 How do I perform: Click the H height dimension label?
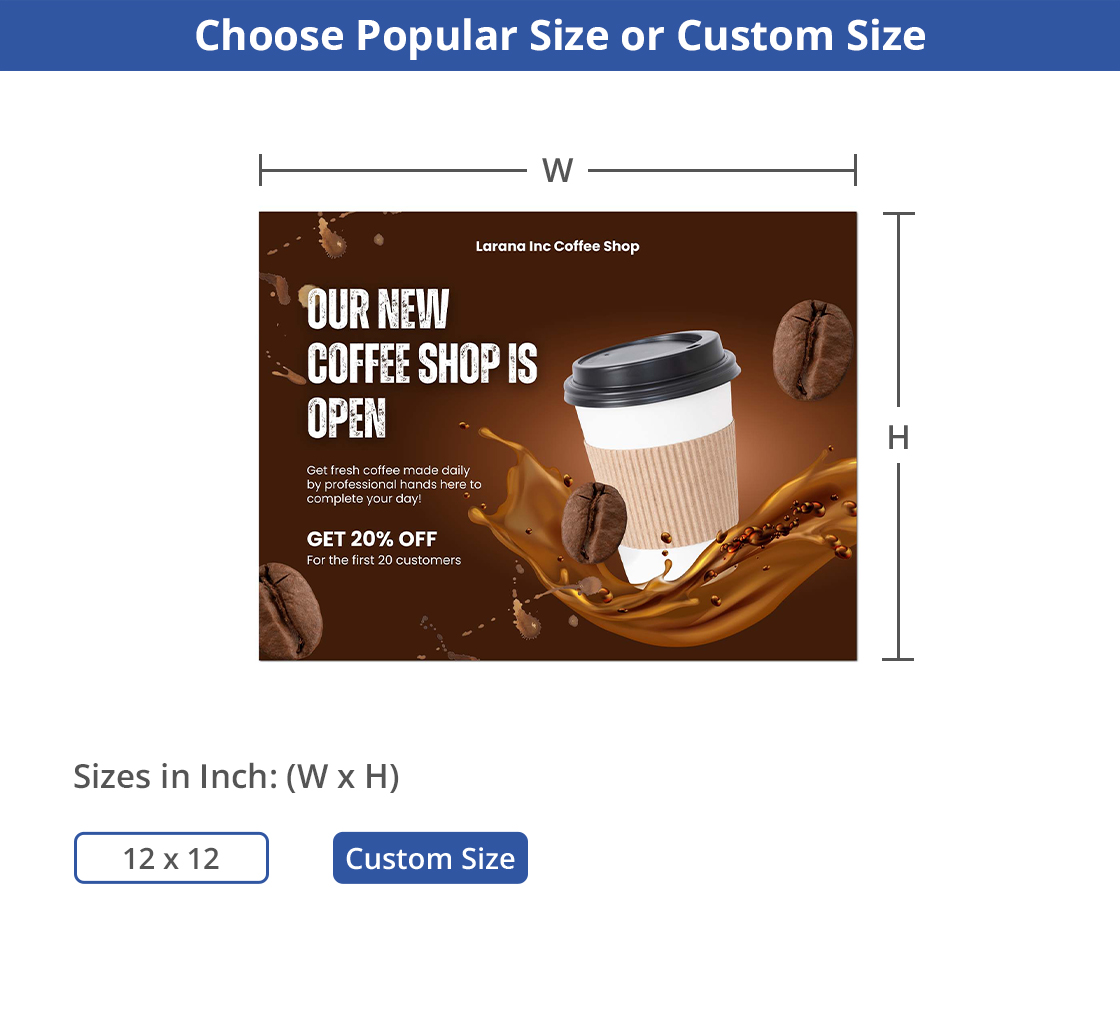point(898,437)
